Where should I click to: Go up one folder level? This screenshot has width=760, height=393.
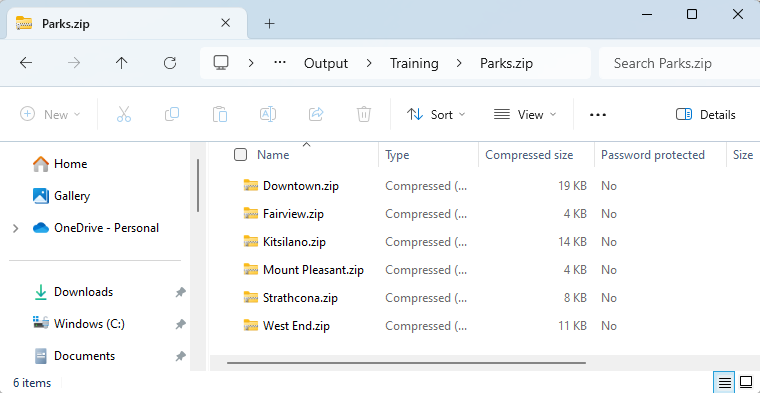[122, 63]
